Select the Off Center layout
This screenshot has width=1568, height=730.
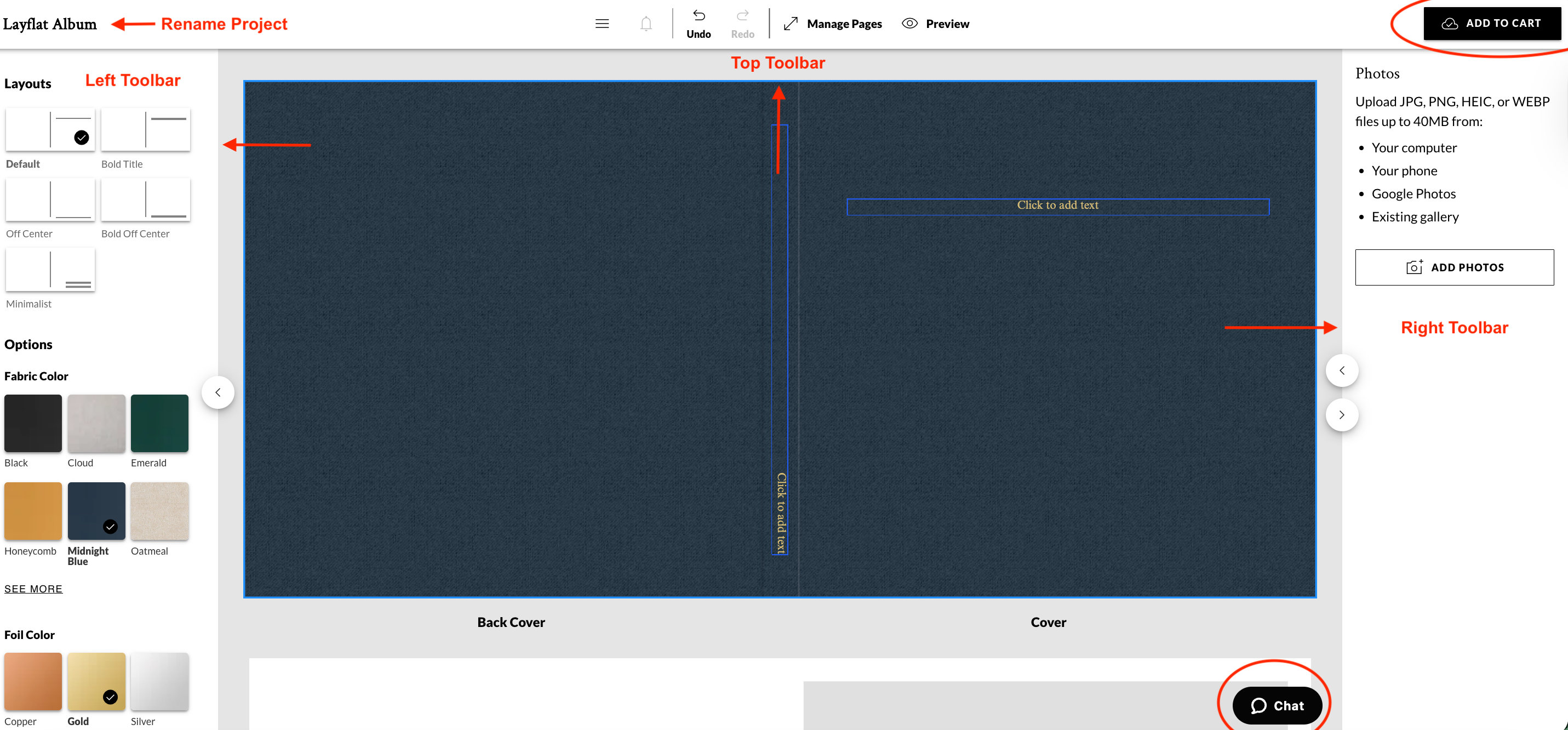[50, 199]
